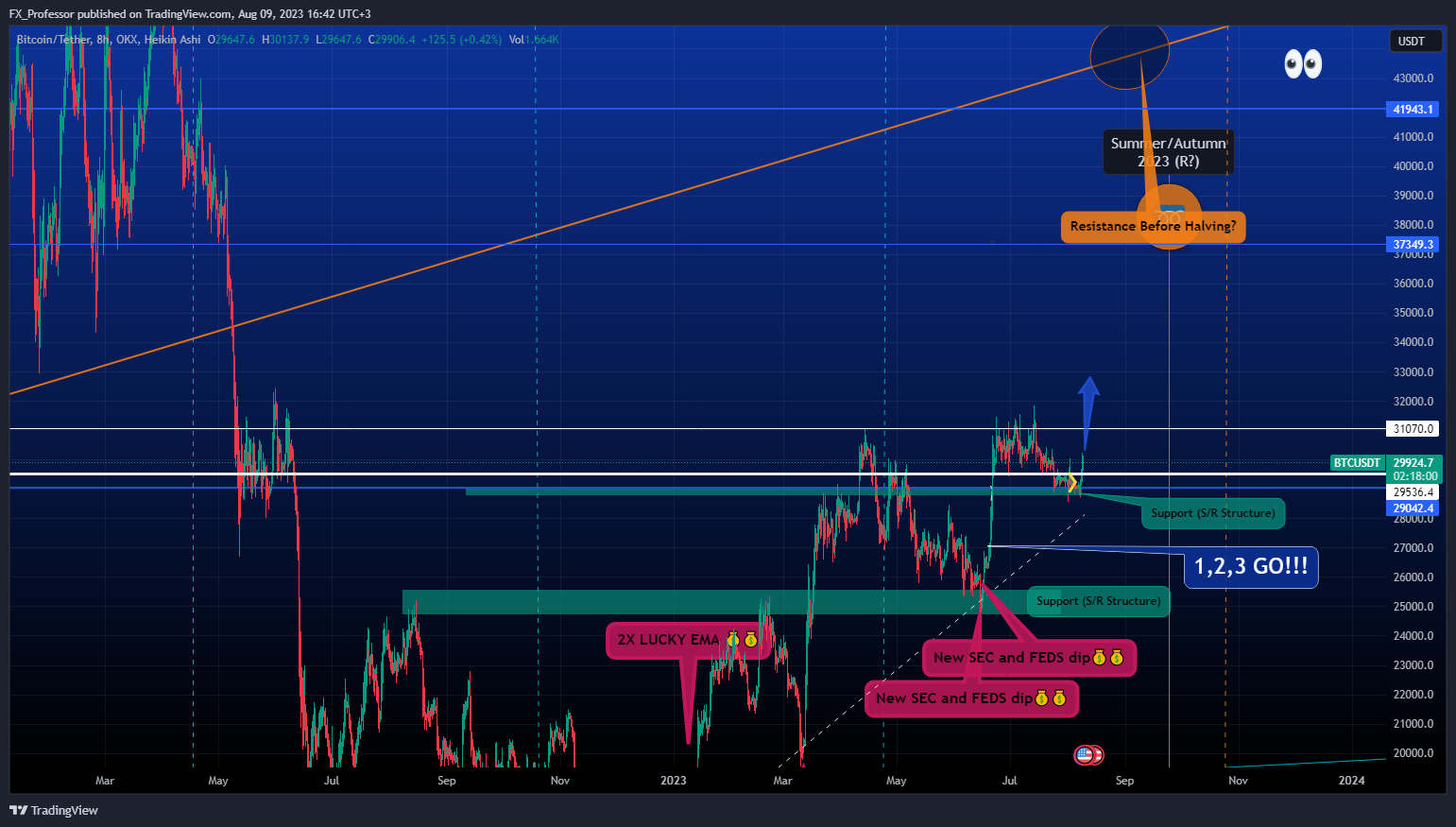Click the 25000.0 axis value
Viewport: 1456px width, 827px height.
click(1413, 607)
